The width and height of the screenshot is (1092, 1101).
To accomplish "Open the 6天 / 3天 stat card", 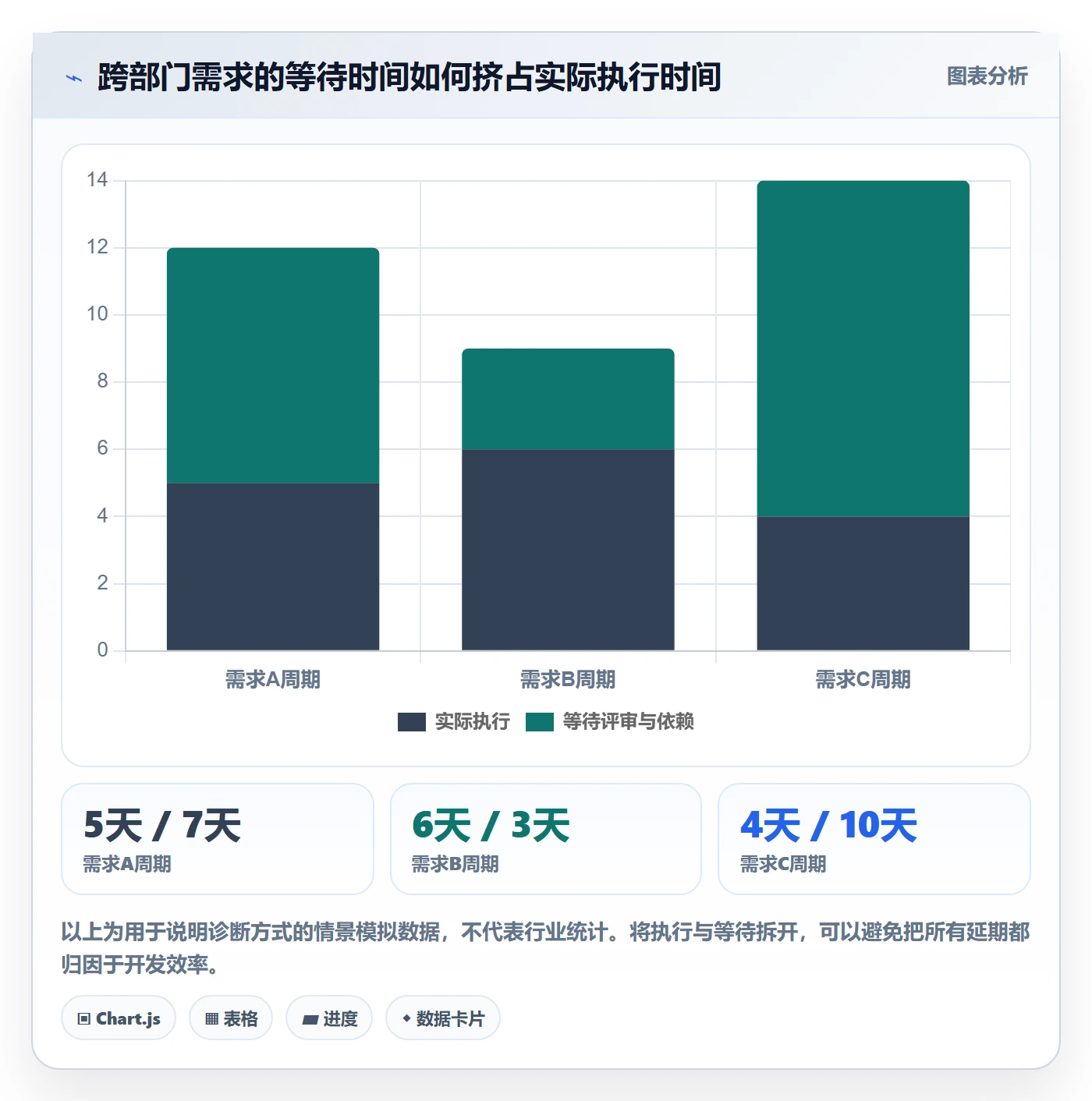I will (x=546, y=839).
